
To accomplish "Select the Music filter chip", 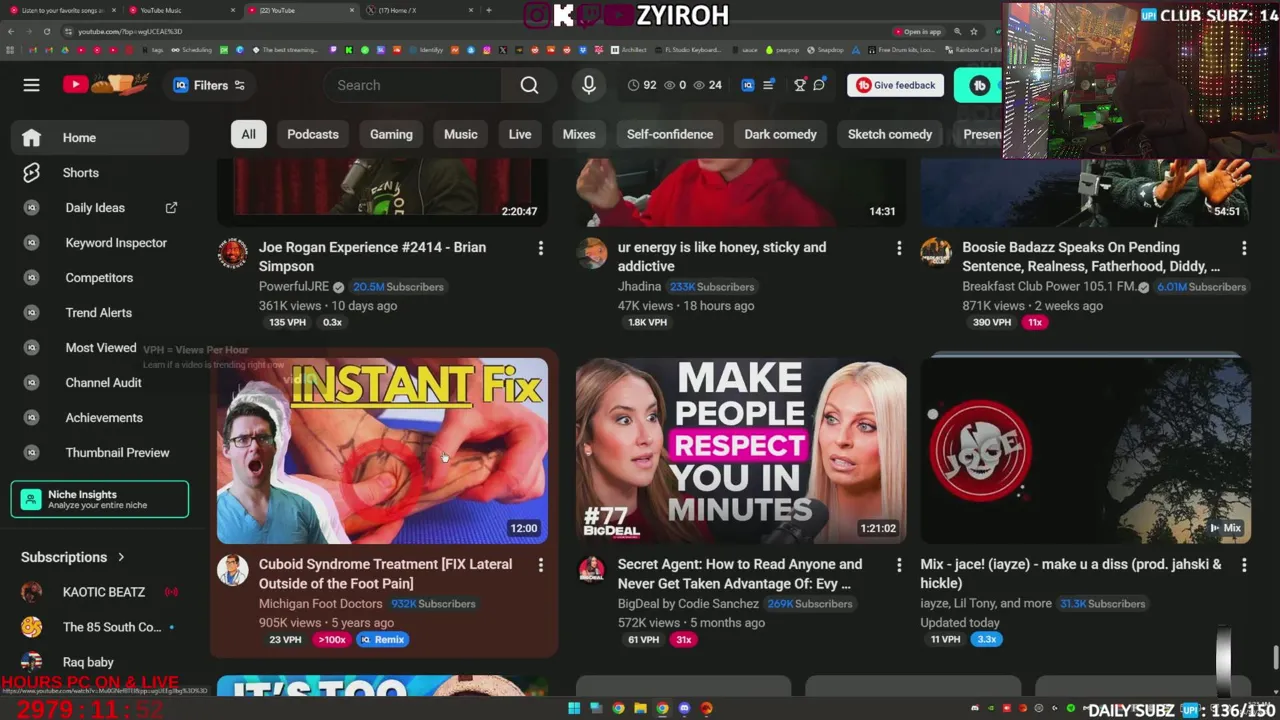I will 461,134.
